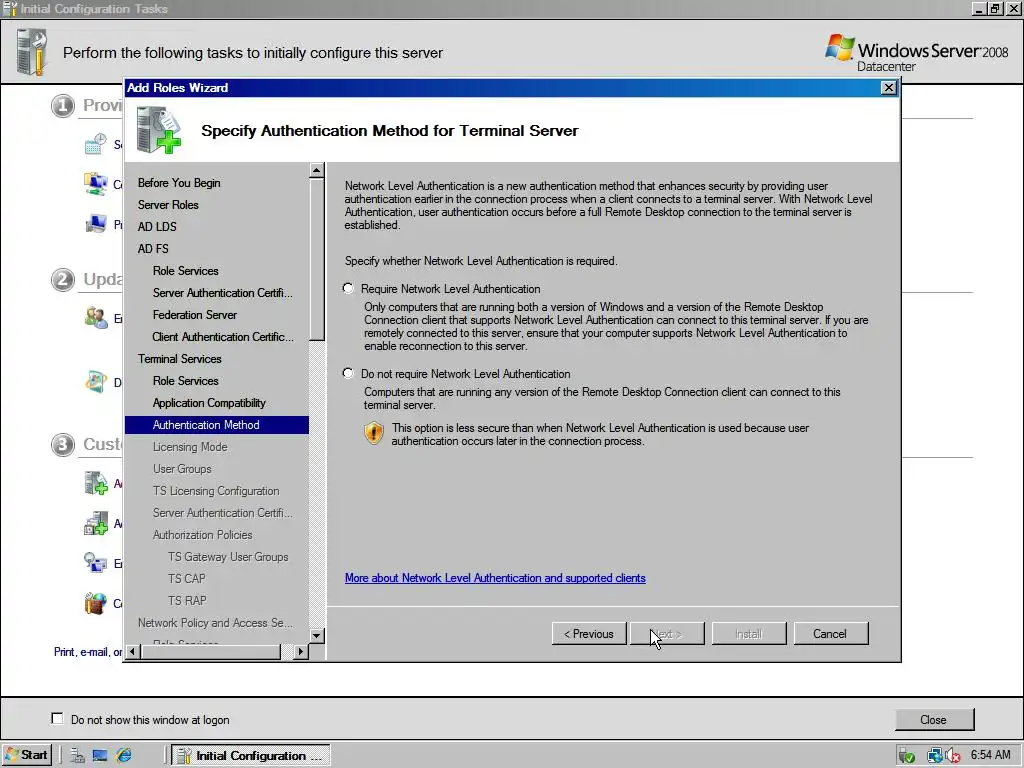Click the security shield tray icon
This screenshot has height=768, width=1024.
pos(906,756)
